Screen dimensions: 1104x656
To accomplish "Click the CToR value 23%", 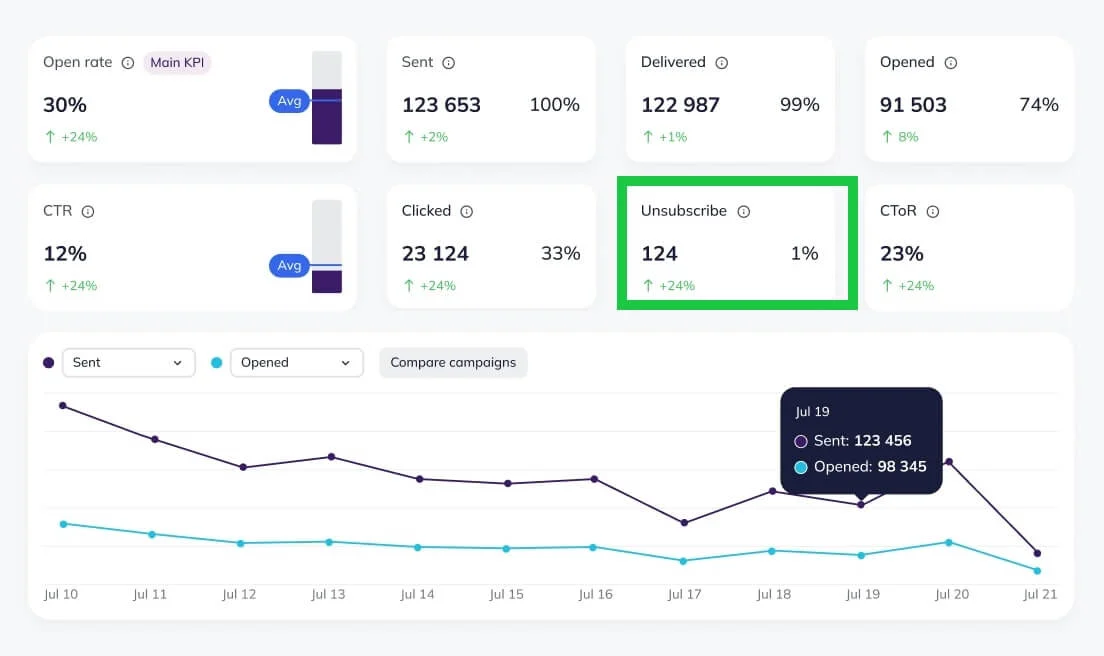I will click(902, 253).
